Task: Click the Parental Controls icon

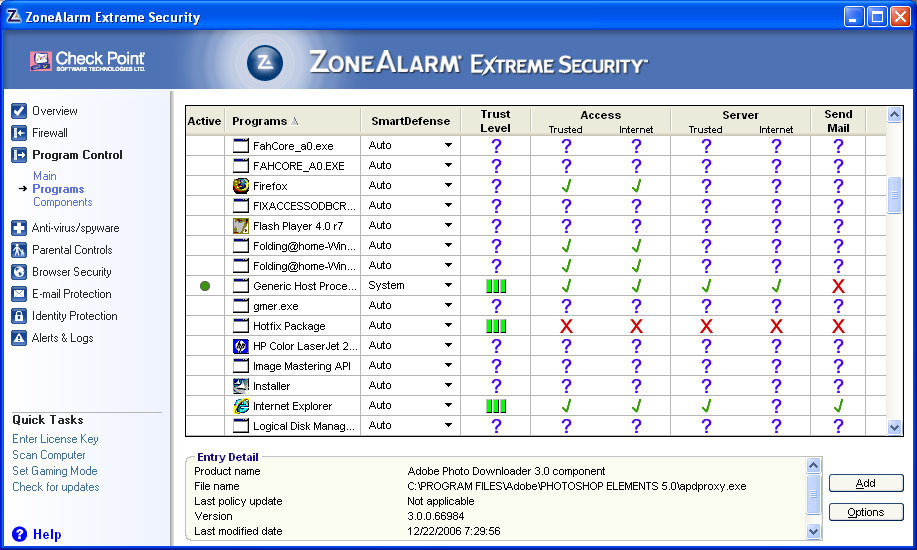Action: tap(19, 250)
